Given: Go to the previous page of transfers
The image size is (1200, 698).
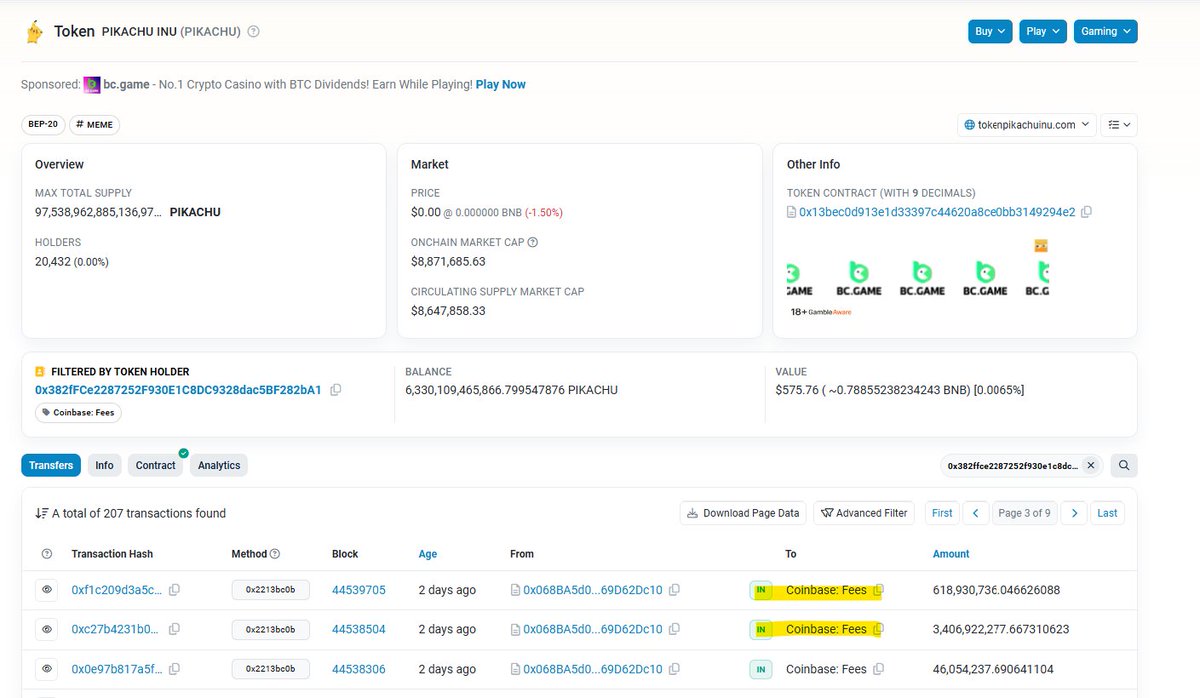Looking at the screenshot, I should pyautogui.click(x=976, y=513).
